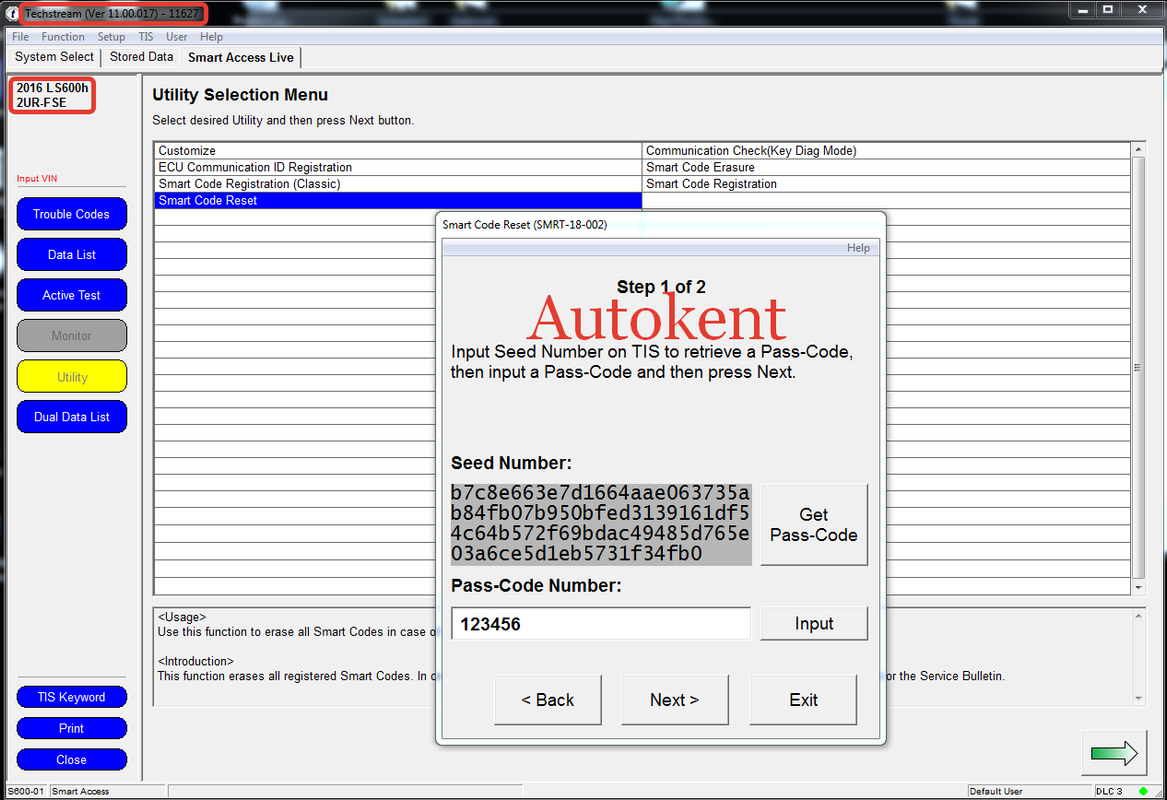Click the Pass-Code Number input field
1167x800 pixels.
[601, 624]
